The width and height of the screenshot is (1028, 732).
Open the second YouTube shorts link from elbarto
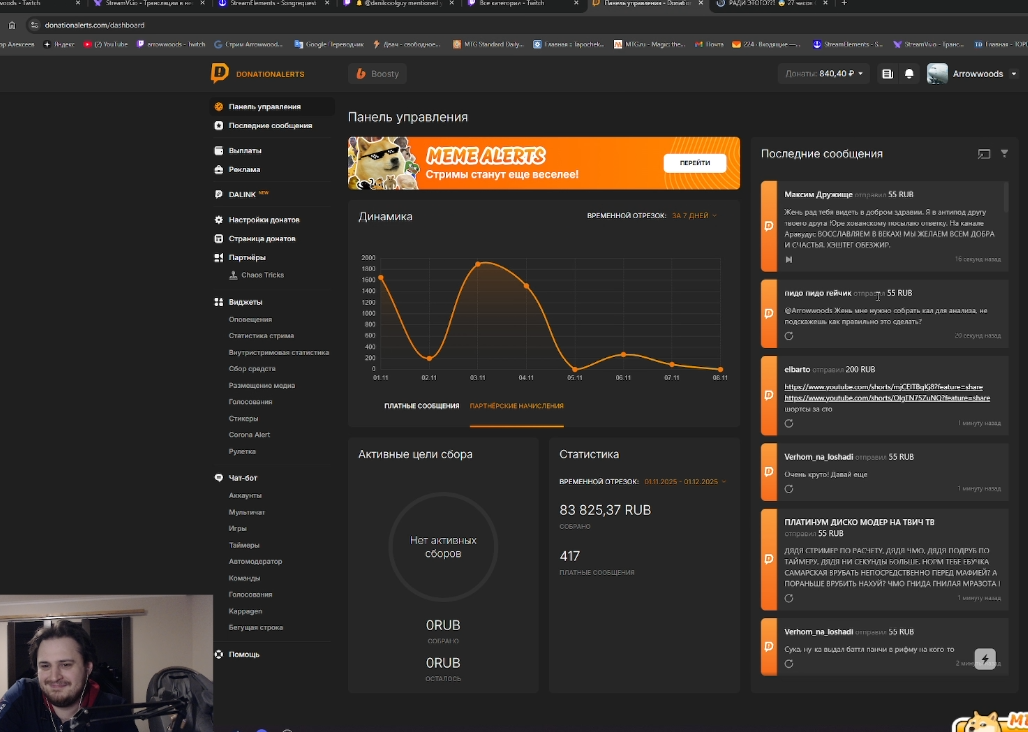(x=886, y=398)
